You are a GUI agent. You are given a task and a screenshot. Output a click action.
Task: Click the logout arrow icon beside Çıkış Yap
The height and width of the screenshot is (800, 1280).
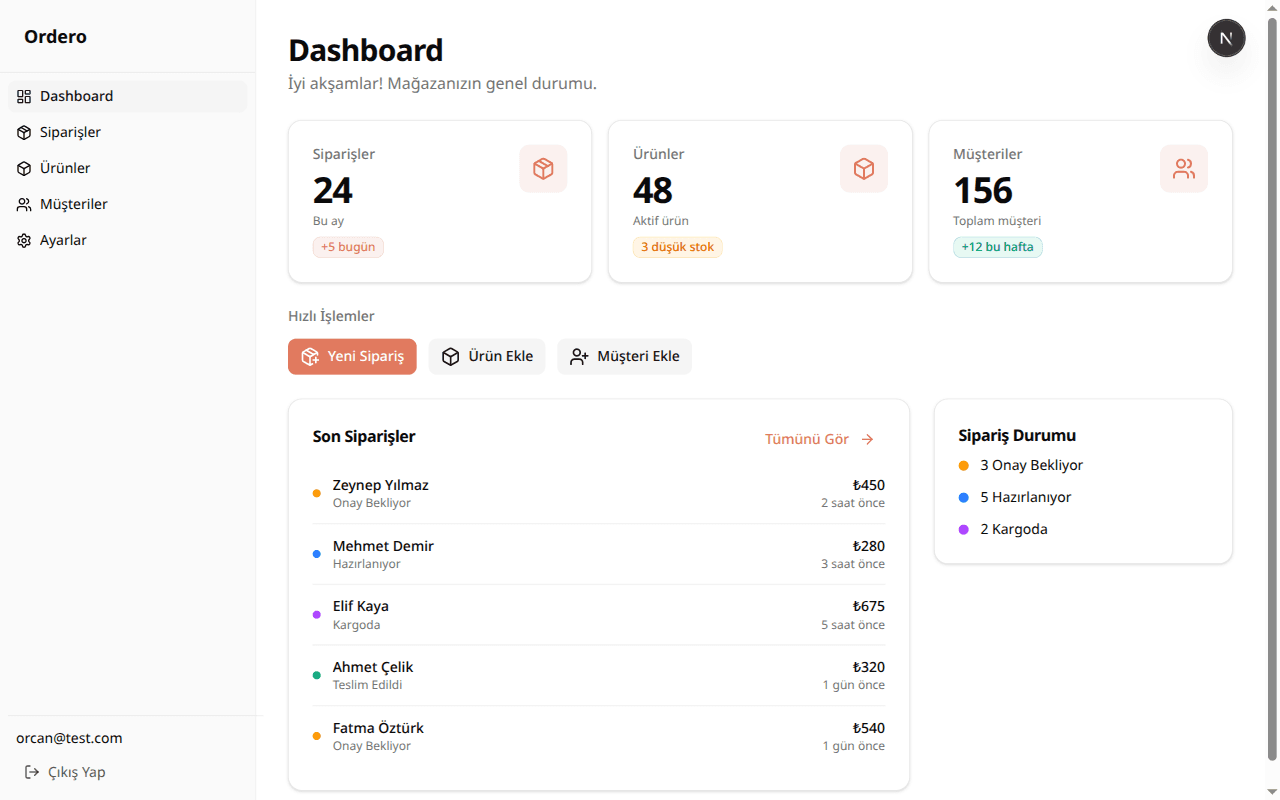pyautogui.click(x=32, y=772)
